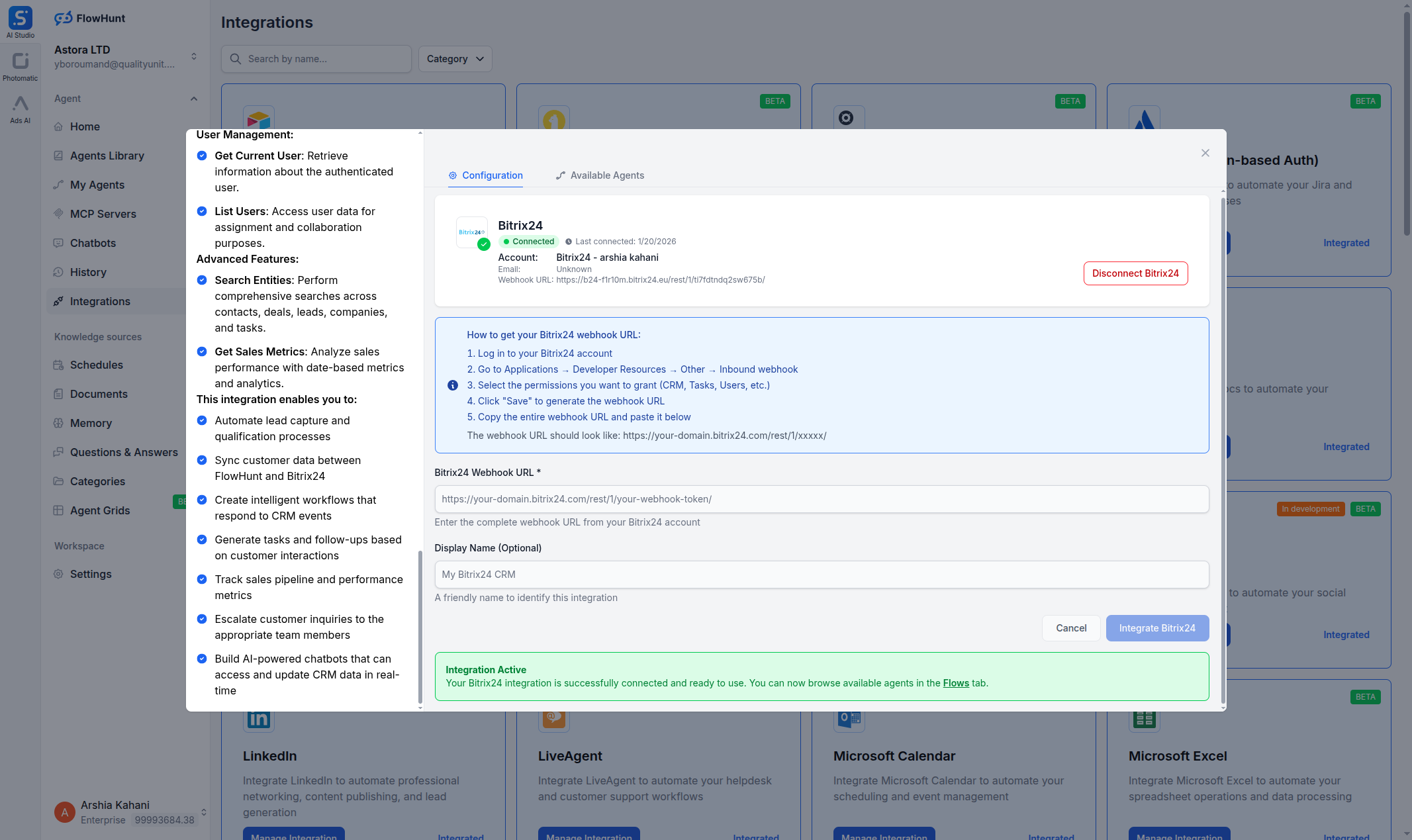Open the Home page from sidebar
Screen dimensions: 1412x840
click(x=85, y=126)
